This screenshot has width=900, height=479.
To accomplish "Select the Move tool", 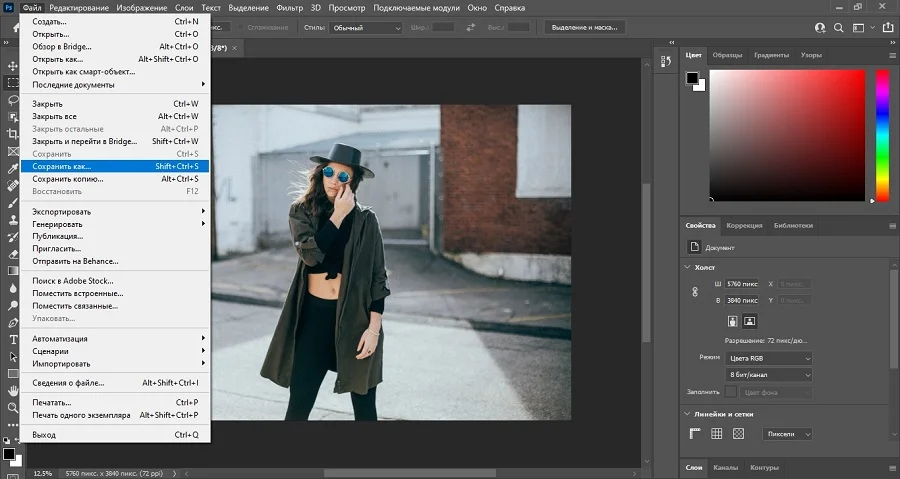I will [13, 66].
